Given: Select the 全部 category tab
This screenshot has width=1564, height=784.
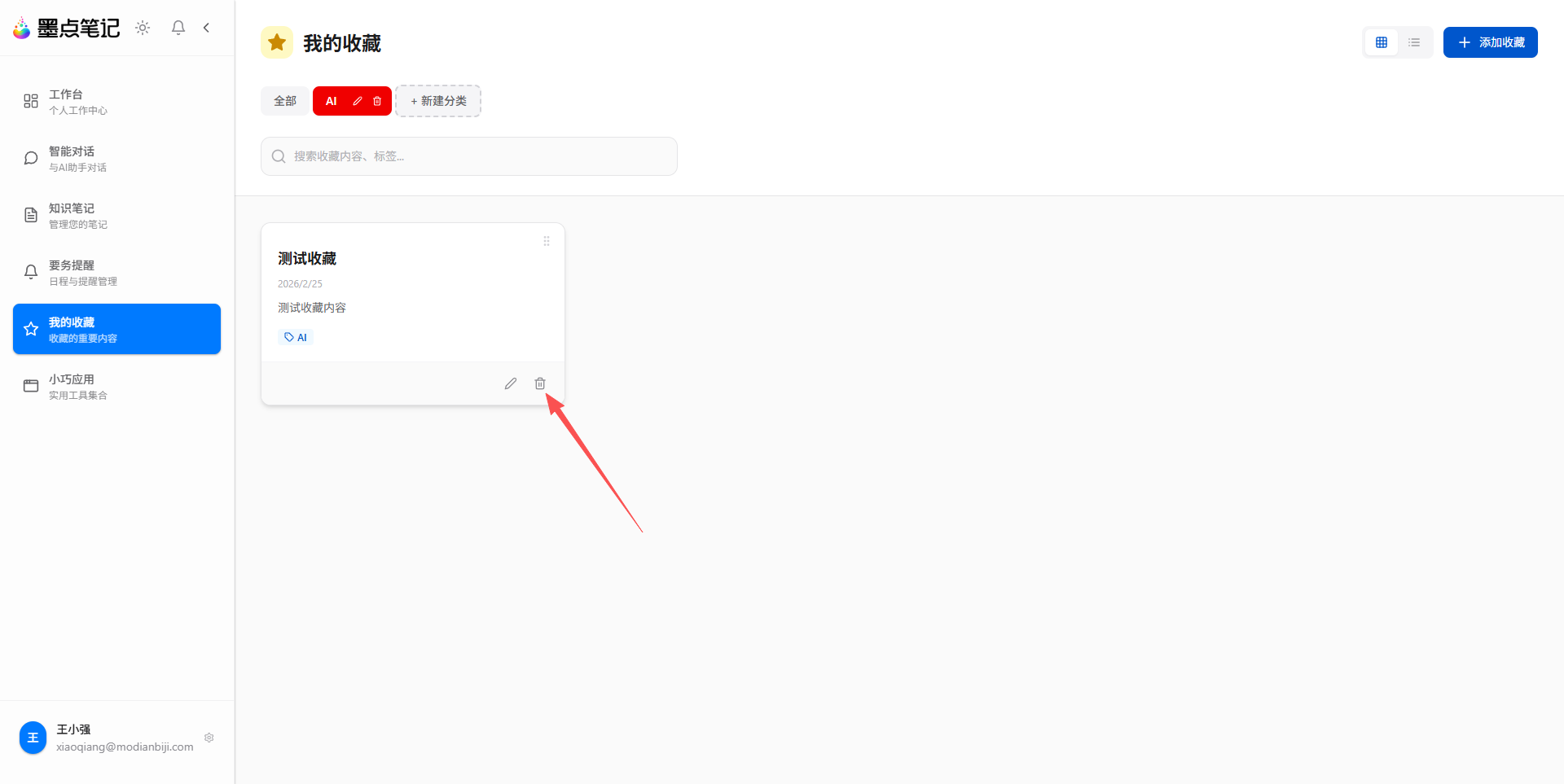Looking at the screenshot, I should [285, 101].
